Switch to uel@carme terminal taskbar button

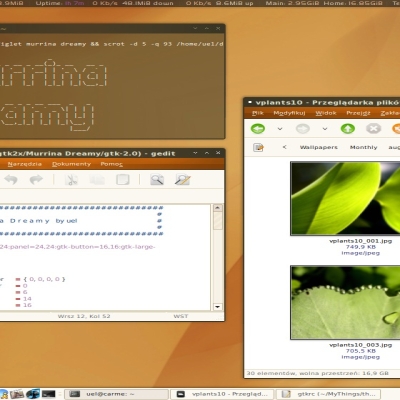116,394
